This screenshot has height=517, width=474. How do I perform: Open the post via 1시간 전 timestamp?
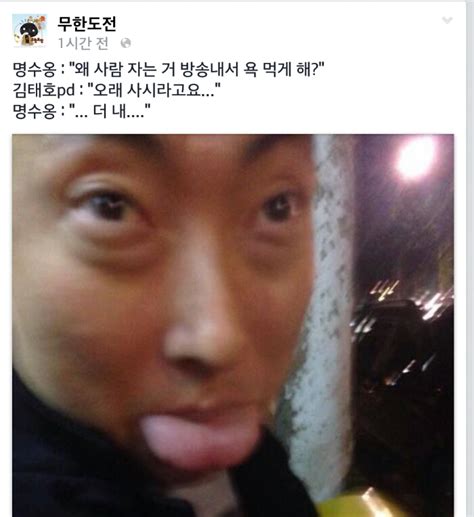(83, 43)
